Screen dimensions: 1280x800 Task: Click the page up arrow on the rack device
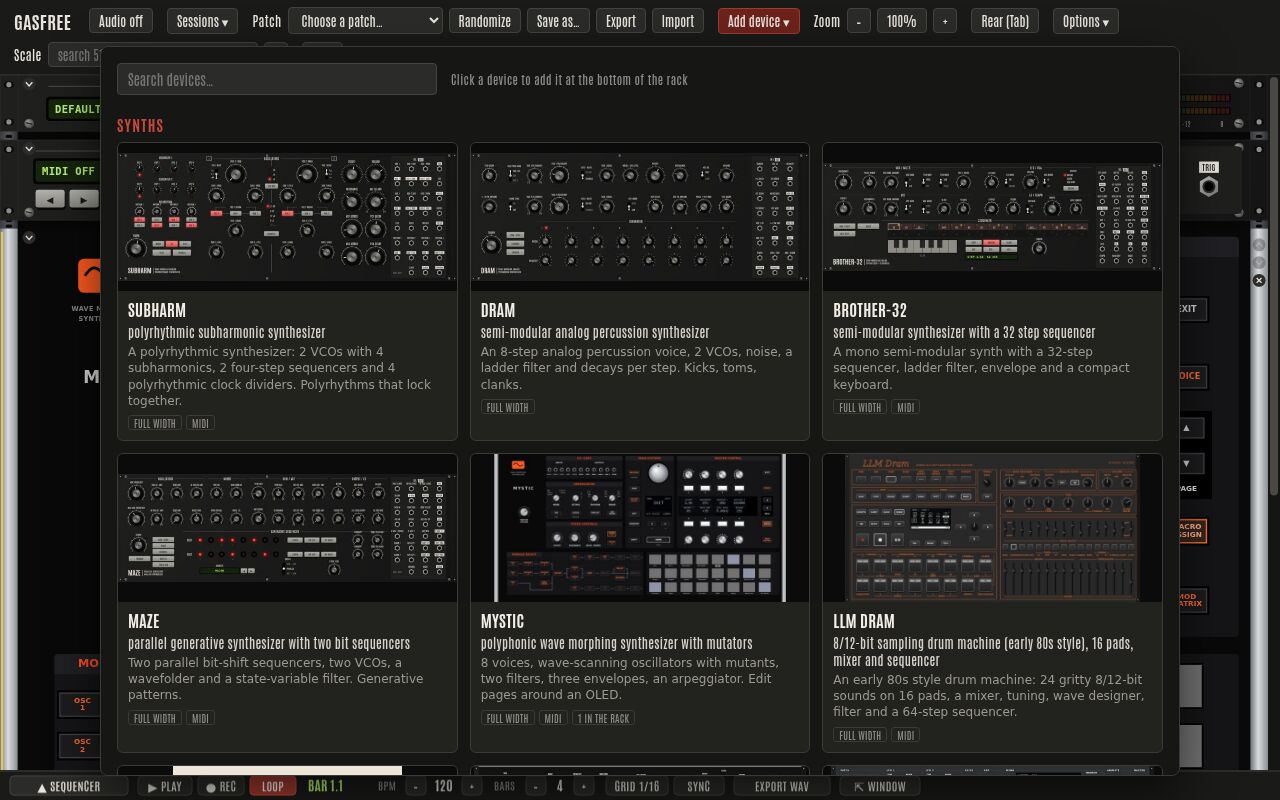coord(1187,428)
